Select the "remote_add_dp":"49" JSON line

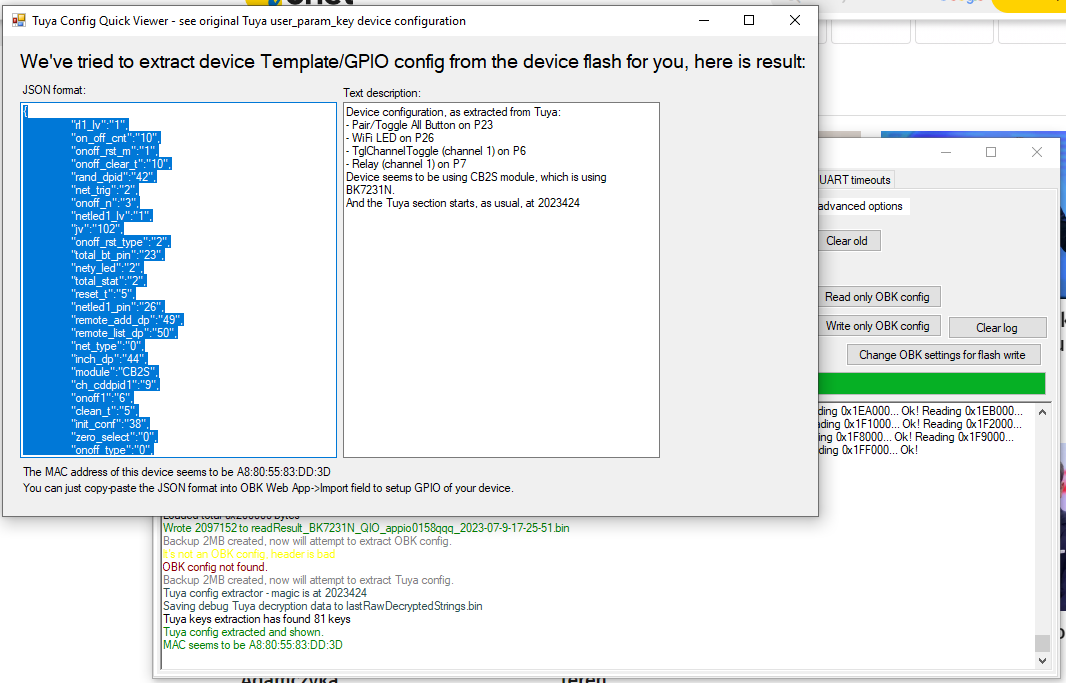pos(127,320)
